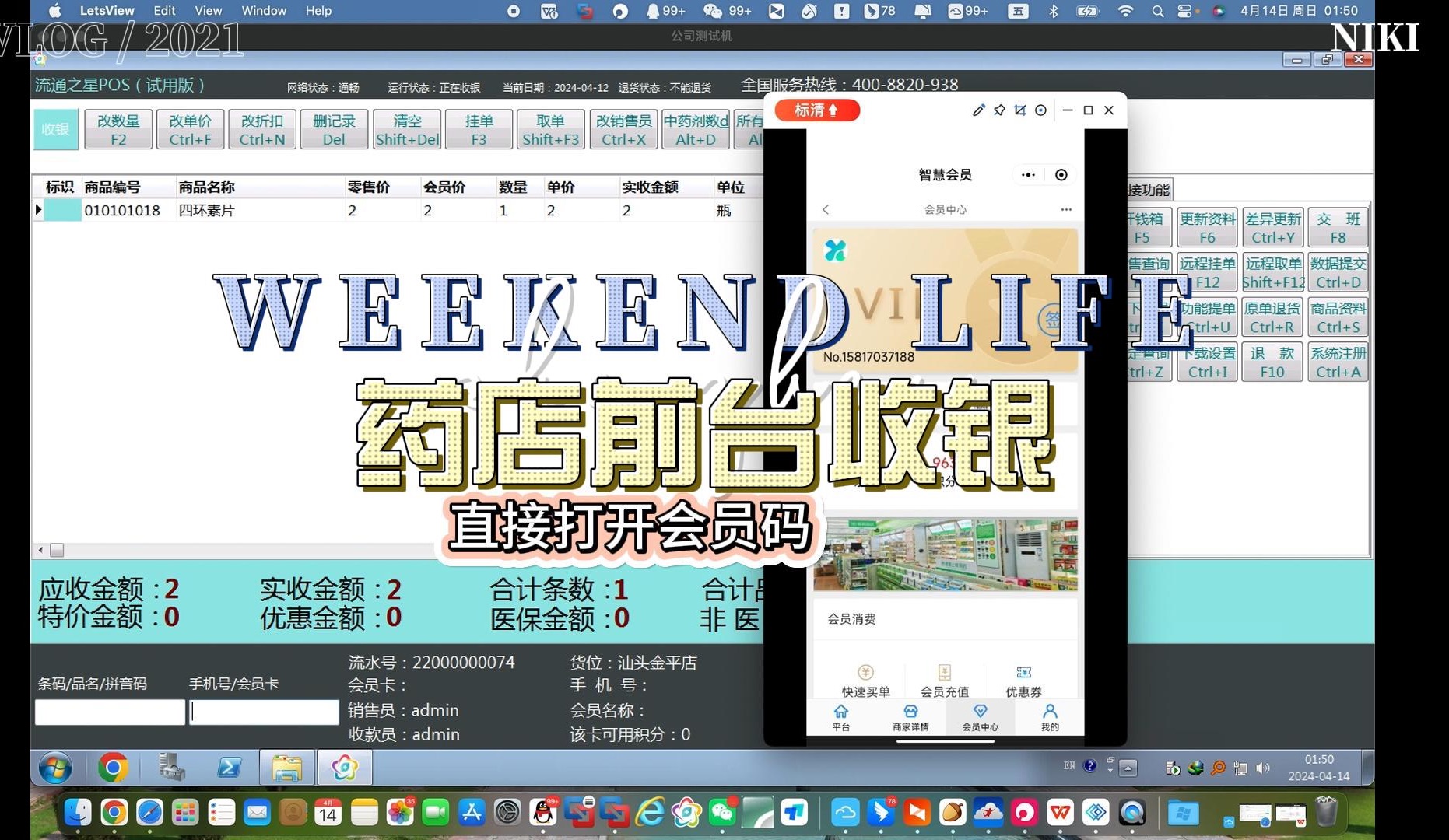Click the volume icon in Windows tray
Screen dimensions: 1449x840
point(1263,768)
